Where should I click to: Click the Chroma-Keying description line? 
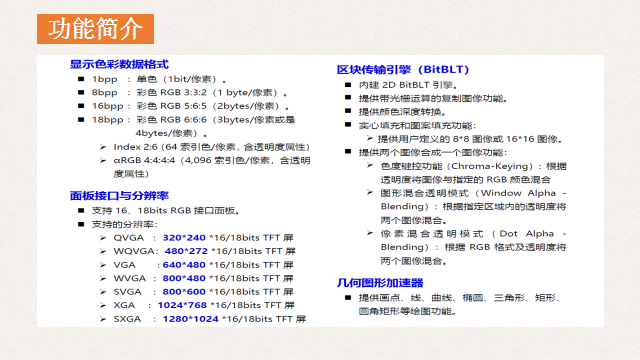[x=473, y=166]
